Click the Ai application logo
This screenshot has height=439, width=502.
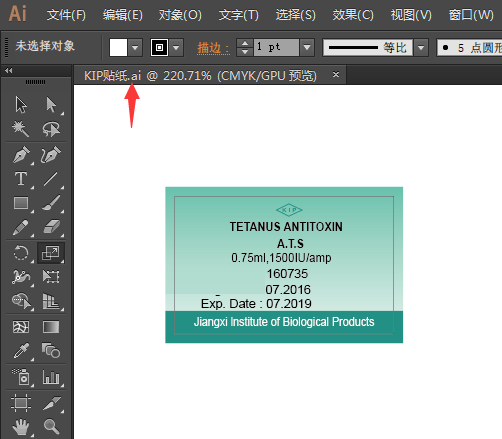17,14
